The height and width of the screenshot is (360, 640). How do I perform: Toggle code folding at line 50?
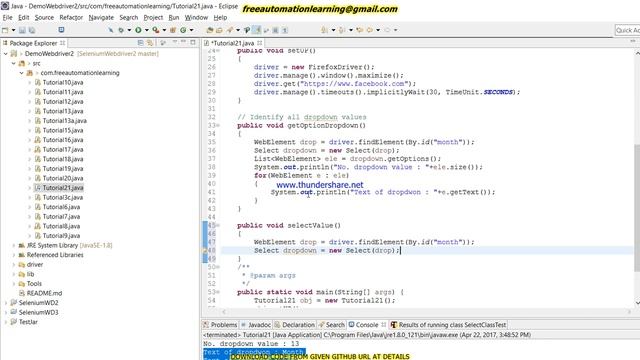218,267
